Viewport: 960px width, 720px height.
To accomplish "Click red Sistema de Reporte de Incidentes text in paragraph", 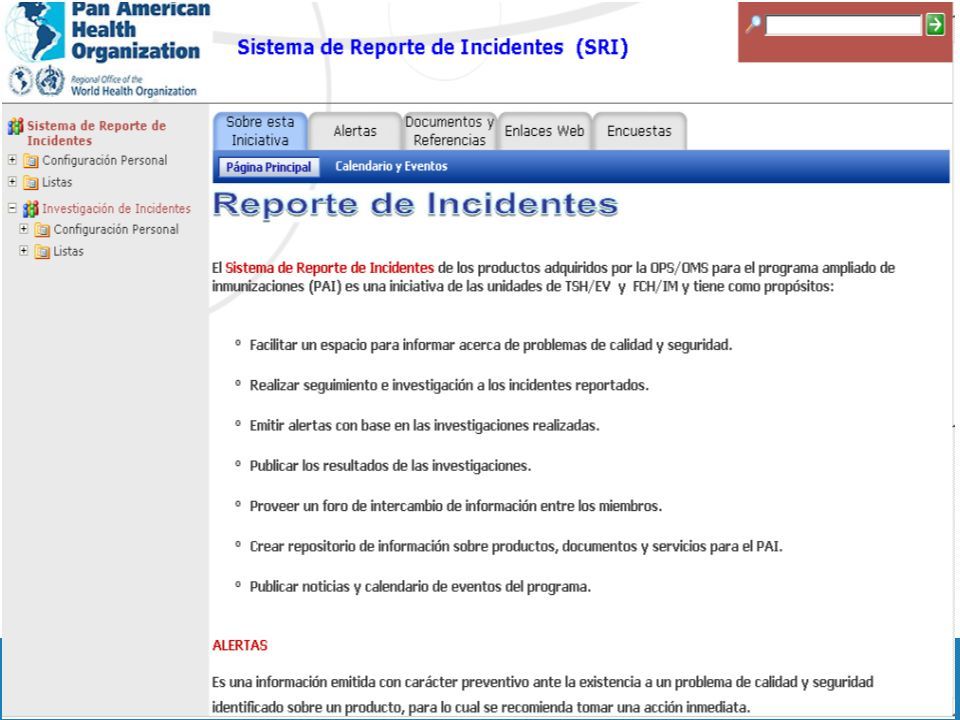I will (x=329, y=268).
